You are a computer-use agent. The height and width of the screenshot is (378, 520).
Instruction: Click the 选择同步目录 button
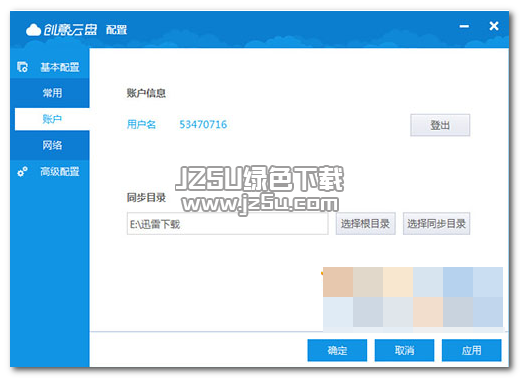pyautogui.click(x=436, y=223)
